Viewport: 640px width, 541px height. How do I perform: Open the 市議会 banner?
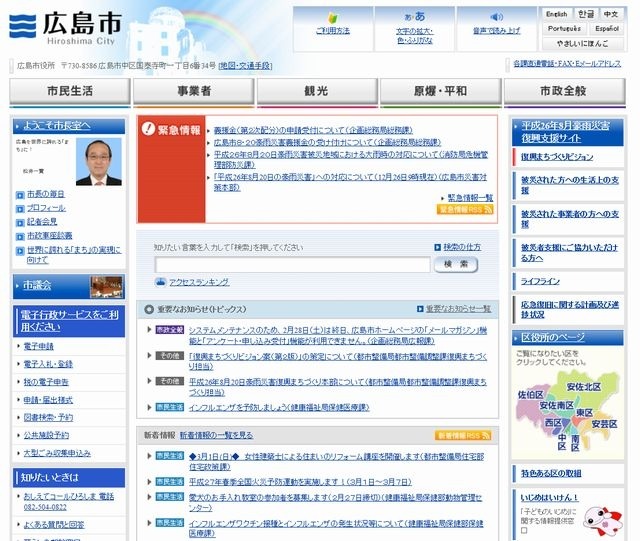[69, 286]
